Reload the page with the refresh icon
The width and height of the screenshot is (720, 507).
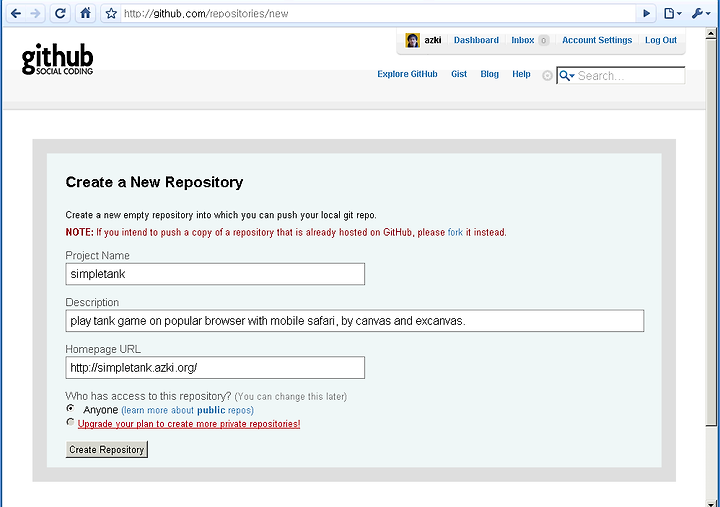tap(60, 13)
